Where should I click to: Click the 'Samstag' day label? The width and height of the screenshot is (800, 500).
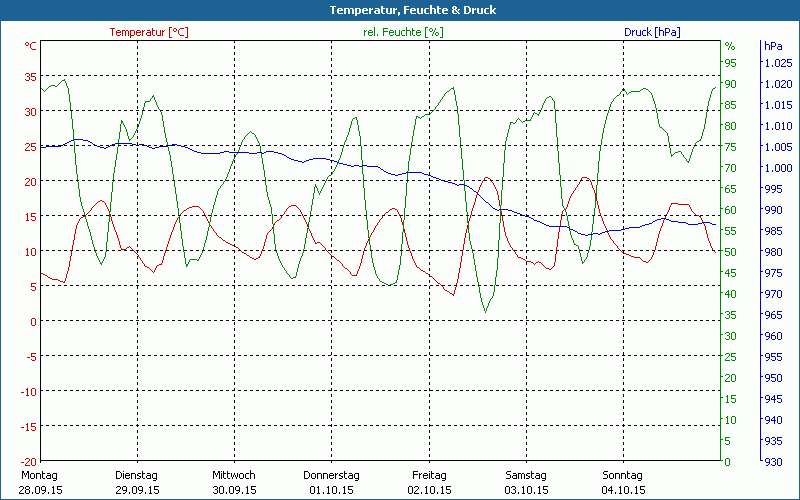coord(526,475)
